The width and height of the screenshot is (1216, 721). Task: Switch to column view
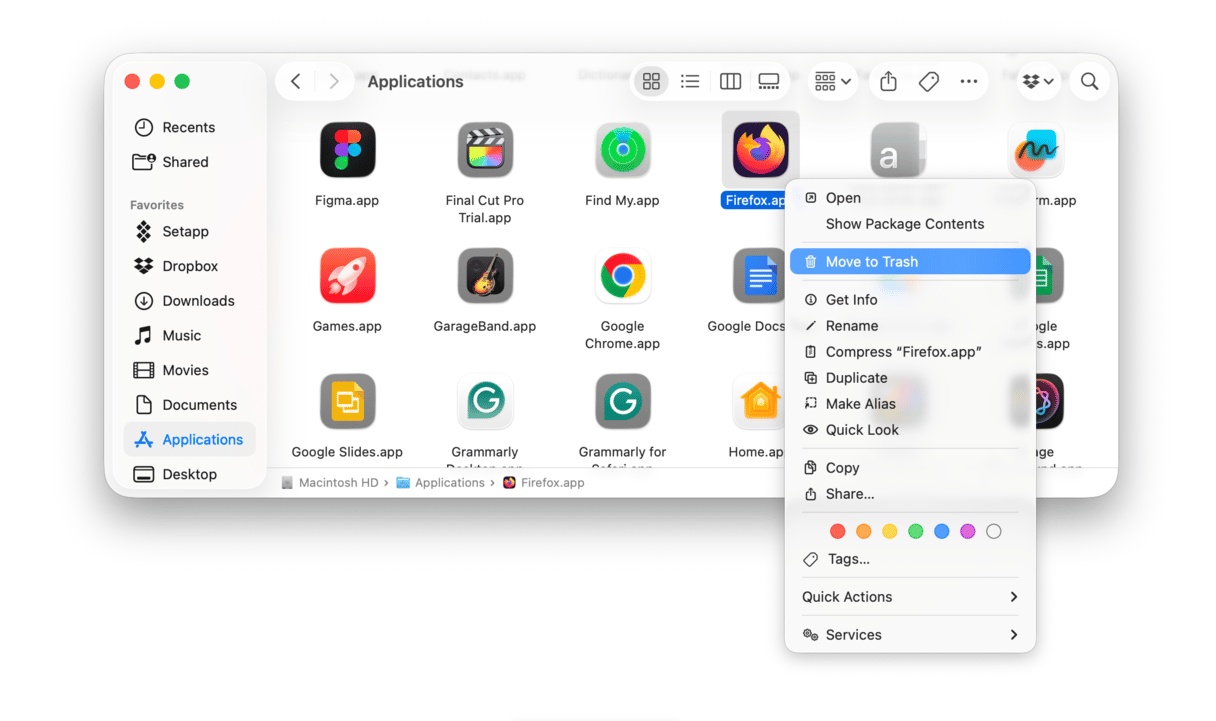point(730,82)
